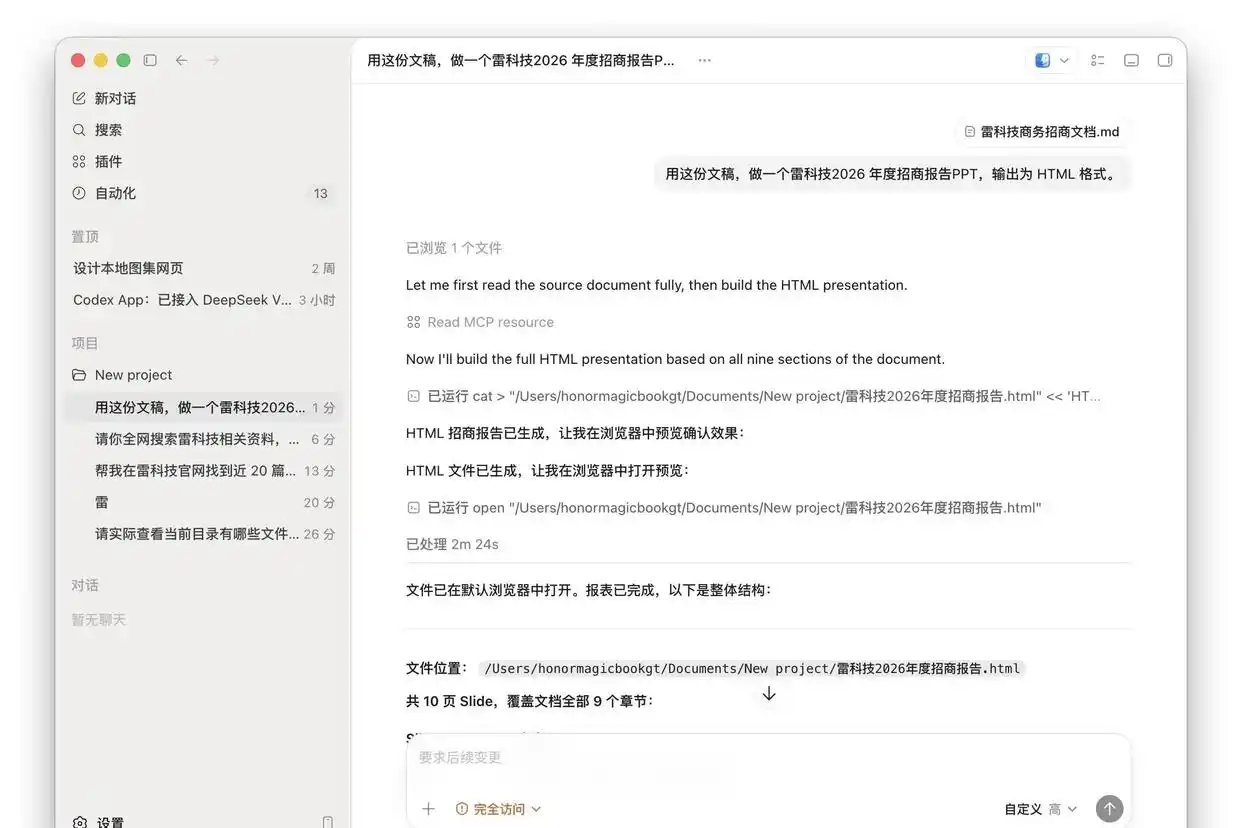Send the message with the up-arrow button
Viewport: 1242px width, 828px height.
pos(1109,809)
